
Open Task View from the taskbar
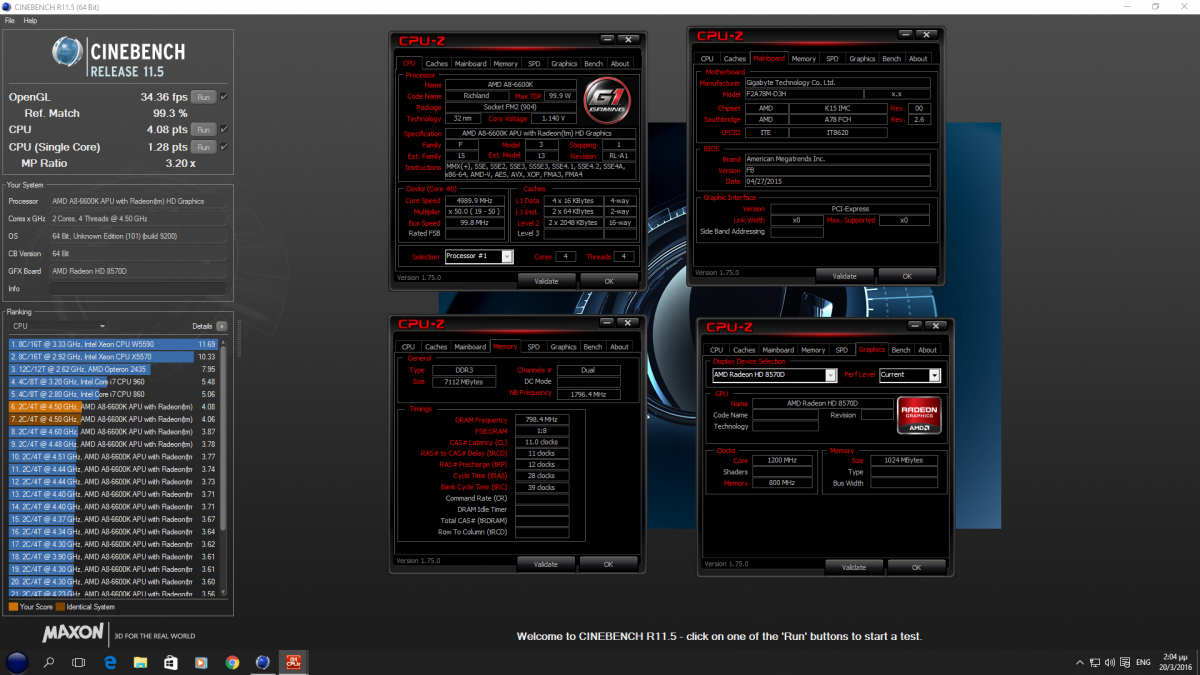79,662
